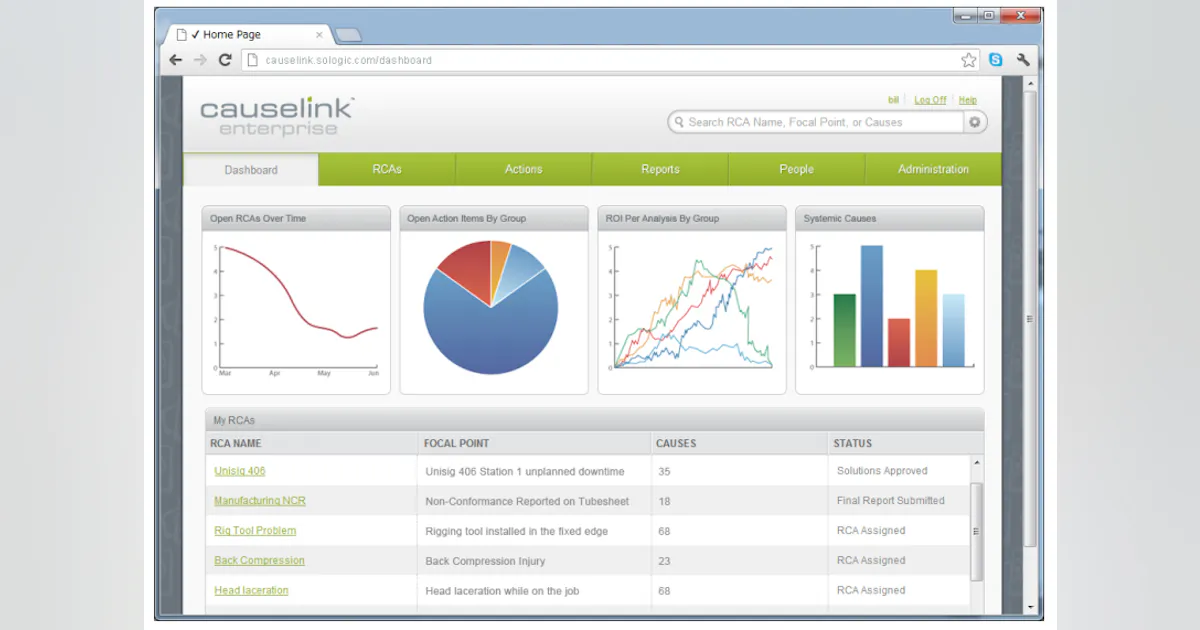The width and height of the screenshot is (1200, 630).
Task: Click the browser page scroll down arrow
Action: pyautogui.click(x=1030, y=606)
